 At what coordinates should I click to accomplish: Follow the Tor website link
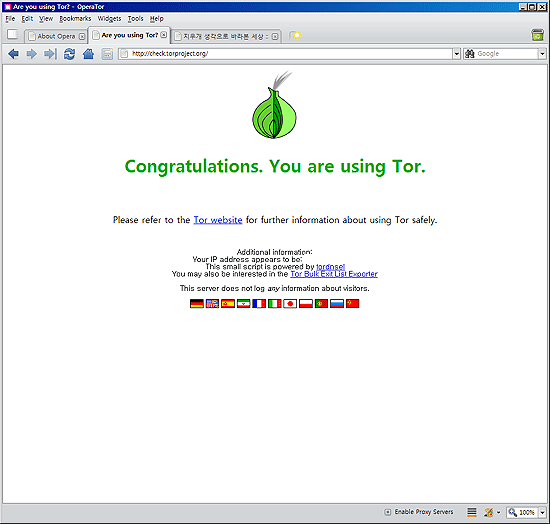coord(218,220)
